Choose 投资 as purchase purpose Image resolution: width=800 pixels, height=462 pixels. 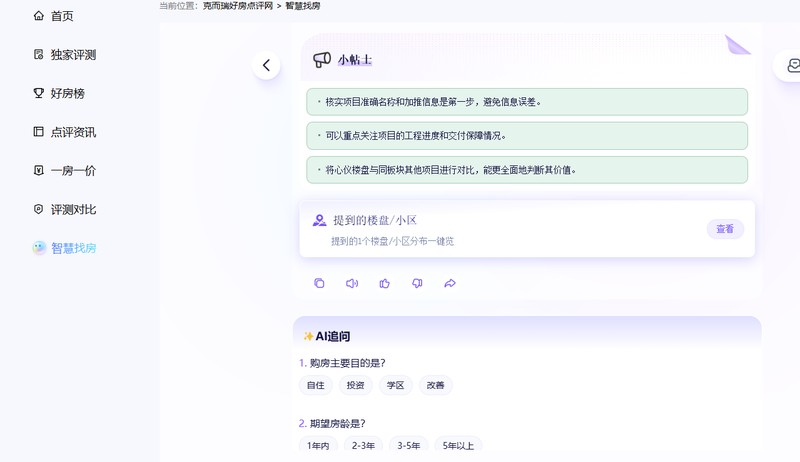(356, 386)
